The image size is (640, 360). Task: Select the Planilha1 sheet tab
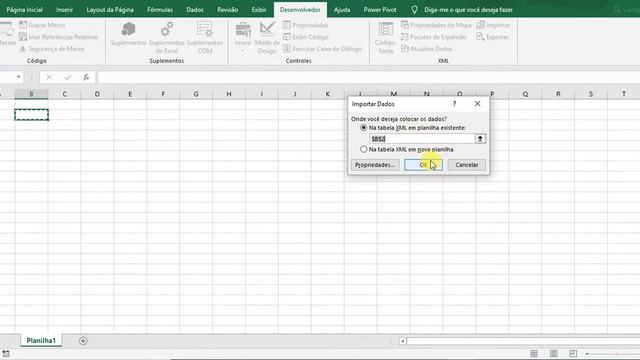41,340
